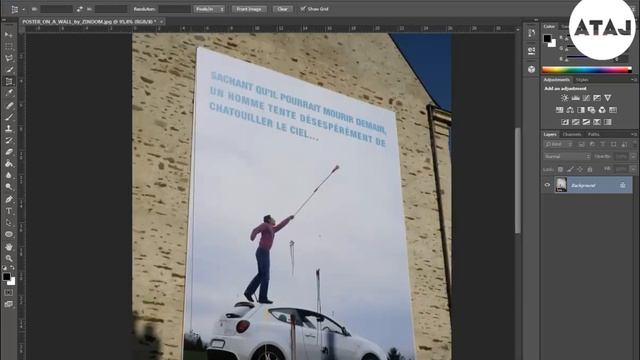The image size is (640, 360).
Task: Select the Healing Brush tool
Action: point(9,105)
